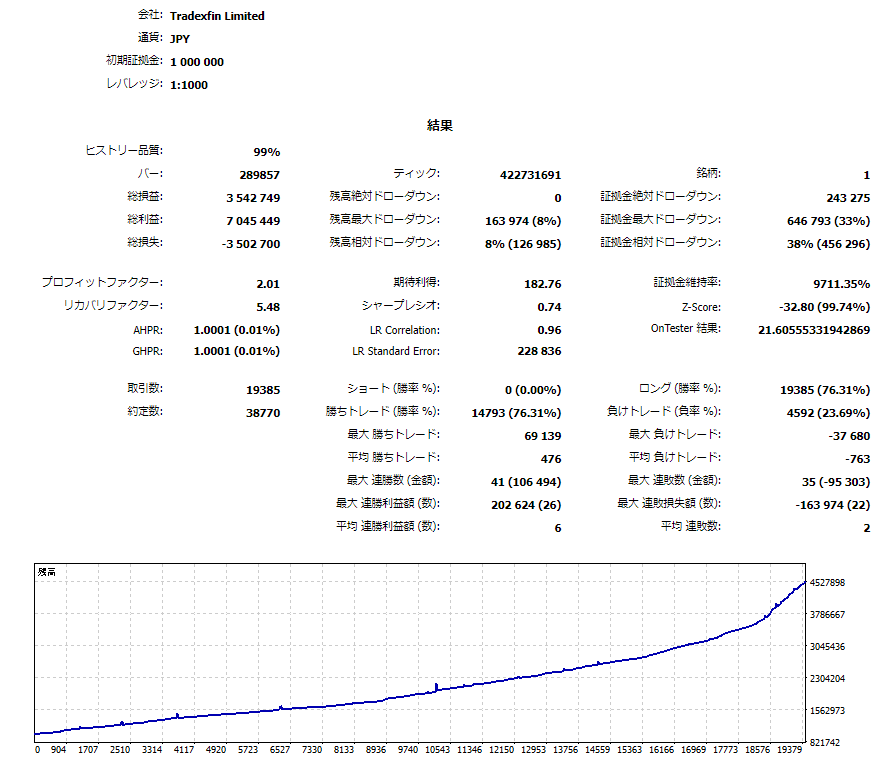Click the total net profit "3 542 749"
Image resolution: width=880 pixels, height=763 pixels.
pos(253,198)
